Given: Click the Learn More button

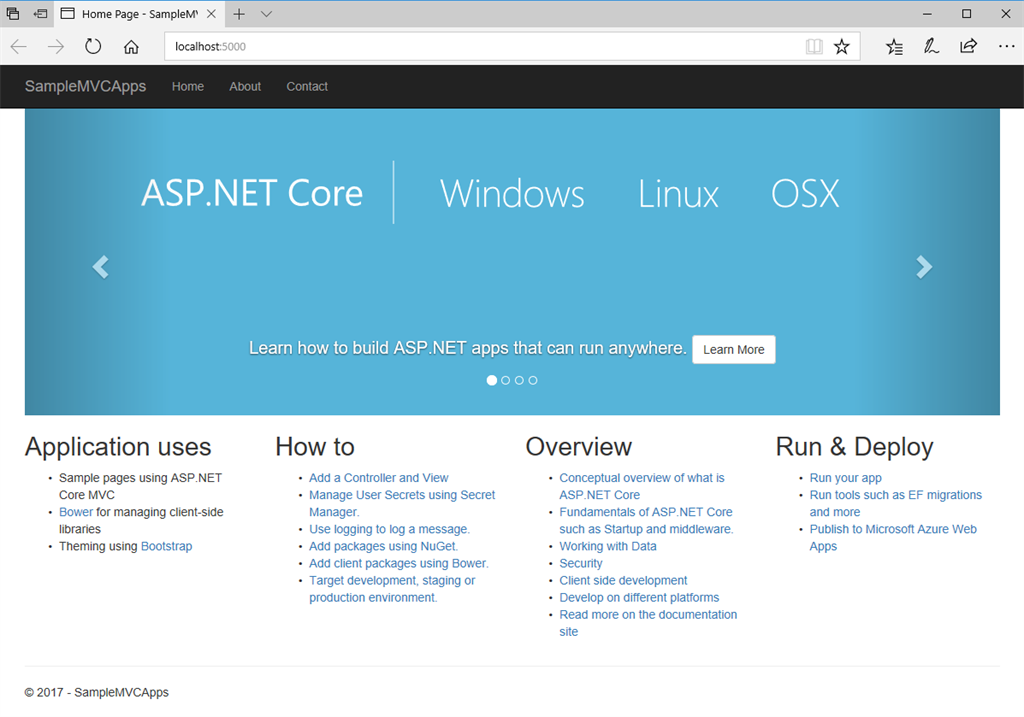Looking at the screenshot, I should click(733, 350).
